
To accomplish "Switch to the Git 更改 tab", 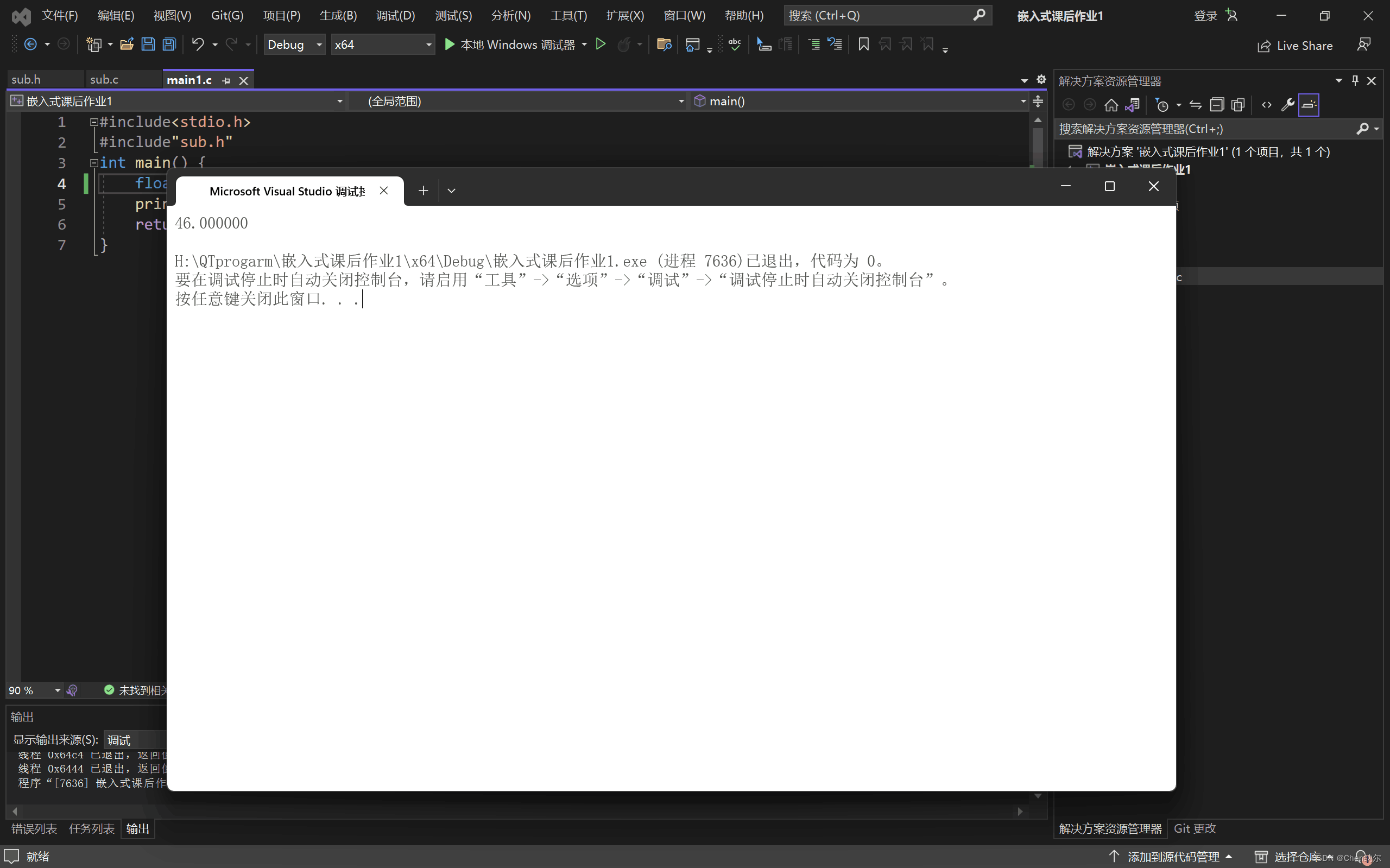I will tap(1195, 828).
